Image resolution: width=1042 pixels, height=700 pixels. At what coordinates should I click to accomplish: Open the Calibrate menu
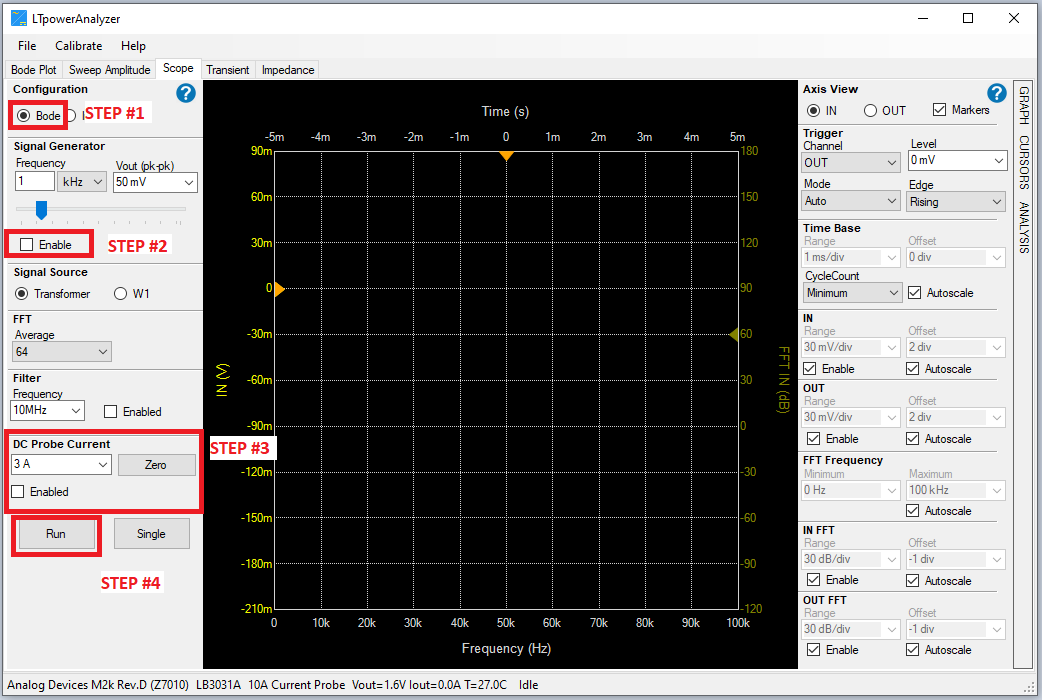click(78, 46)
